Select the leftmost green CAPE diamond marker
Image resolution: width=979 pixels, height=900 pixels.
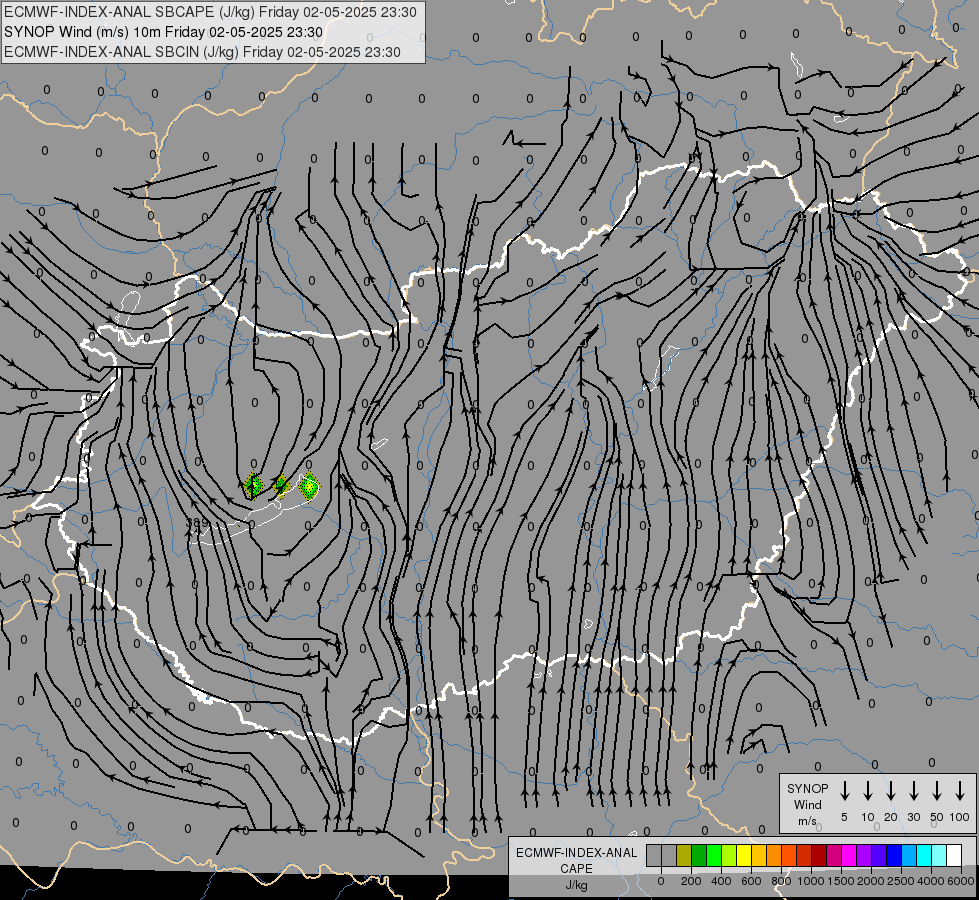pos(253,486)
